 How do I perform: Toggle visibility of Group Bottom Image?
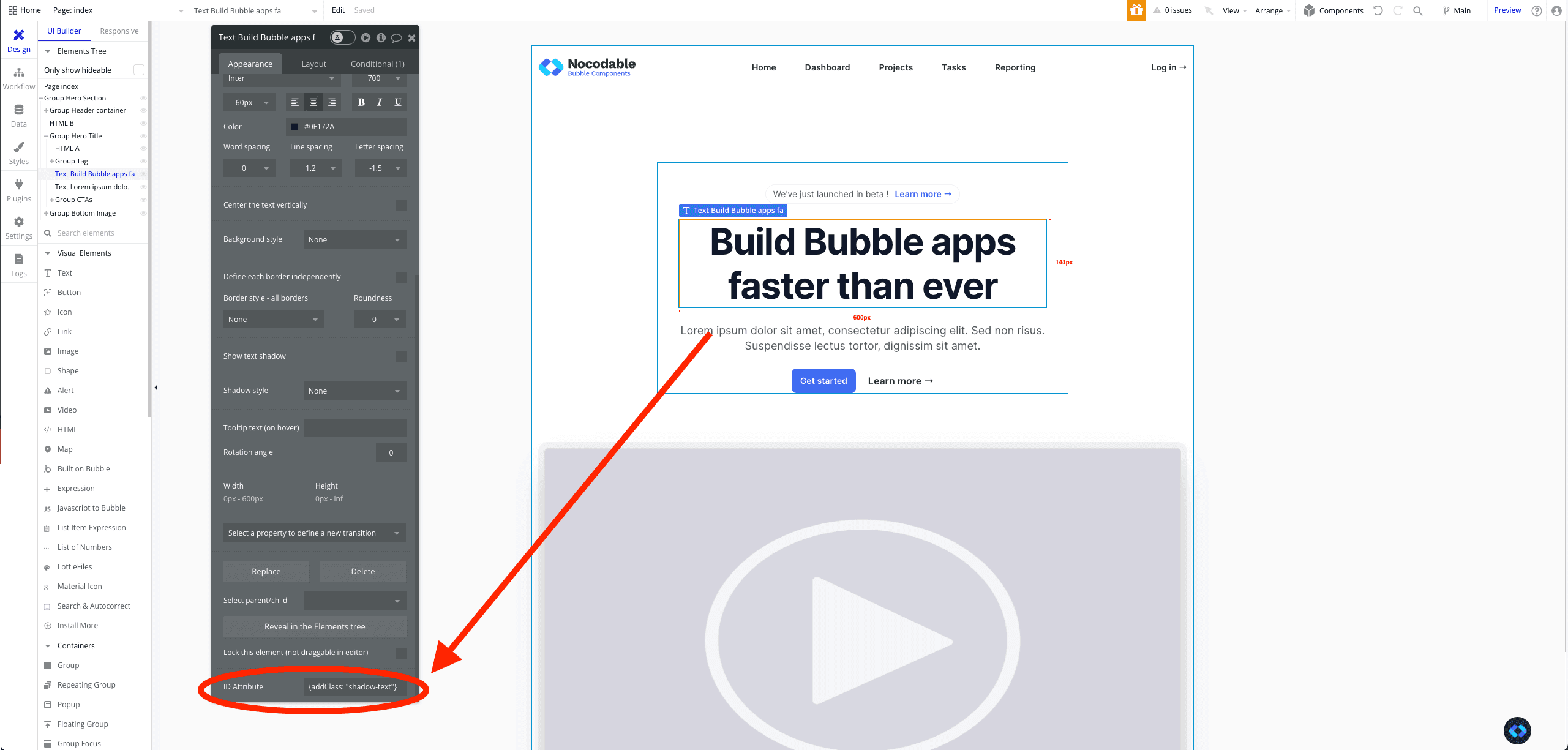click(x=143, y=213)
